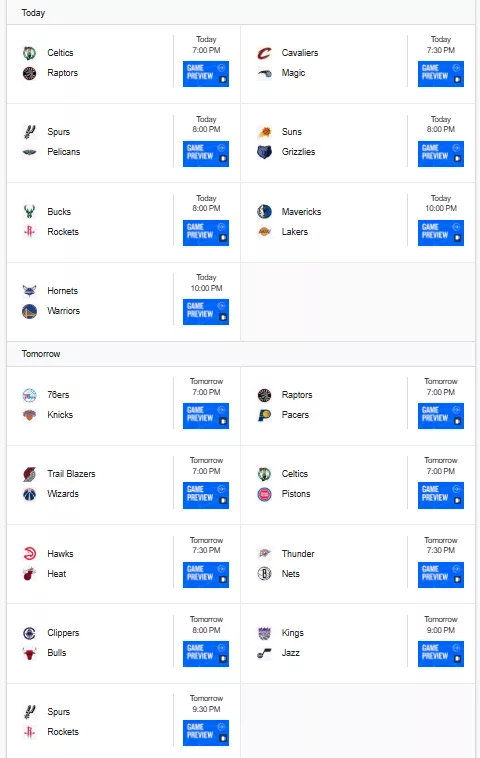Image resolution: width=480 pixels, height=758 pixels.
Task: Open Game Preview for 76ers vs Knicks
Action: (206, 416)
